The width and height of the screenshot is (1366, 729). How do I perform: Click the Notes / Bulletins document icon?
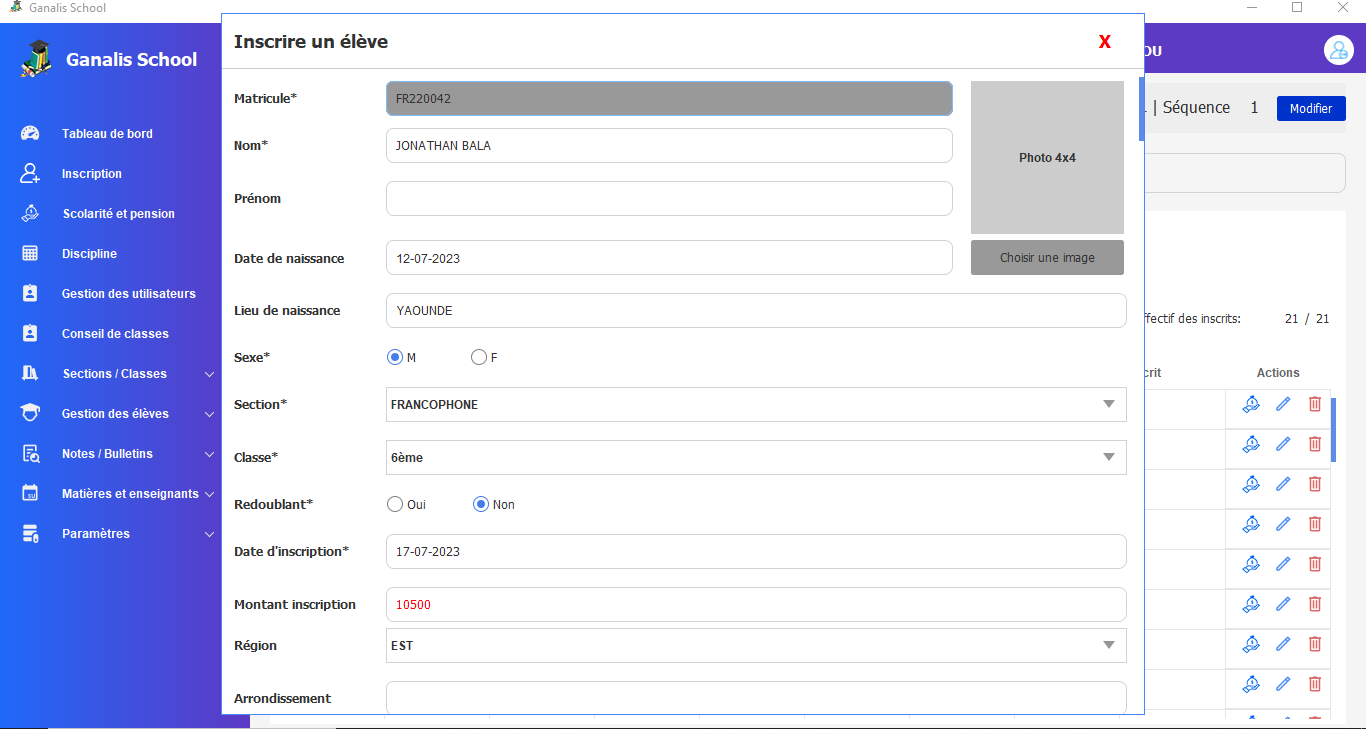tap(30, 453)
